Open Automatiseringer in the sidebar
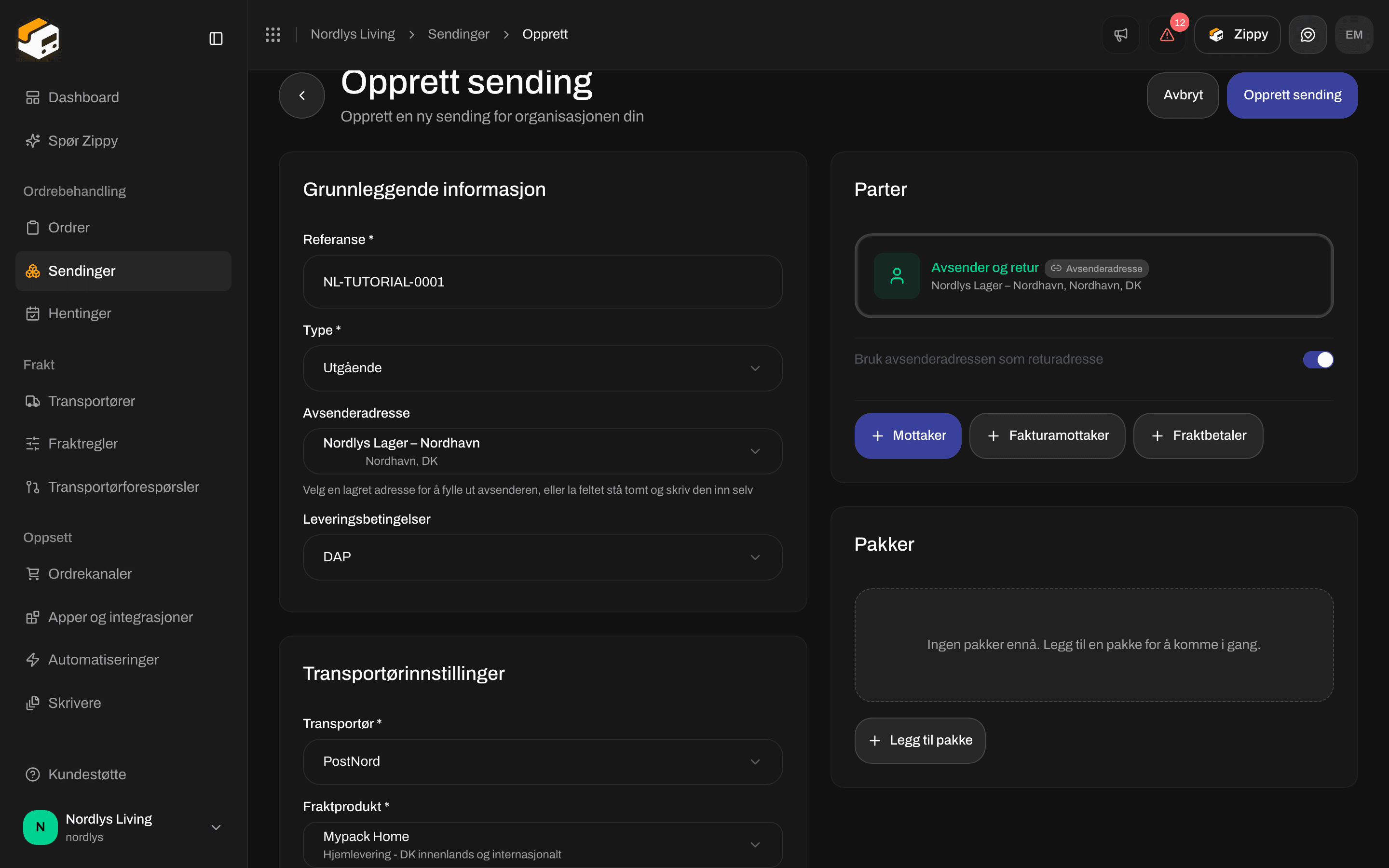Screen dimensions: 1389x868 click(x=123, y=660)
